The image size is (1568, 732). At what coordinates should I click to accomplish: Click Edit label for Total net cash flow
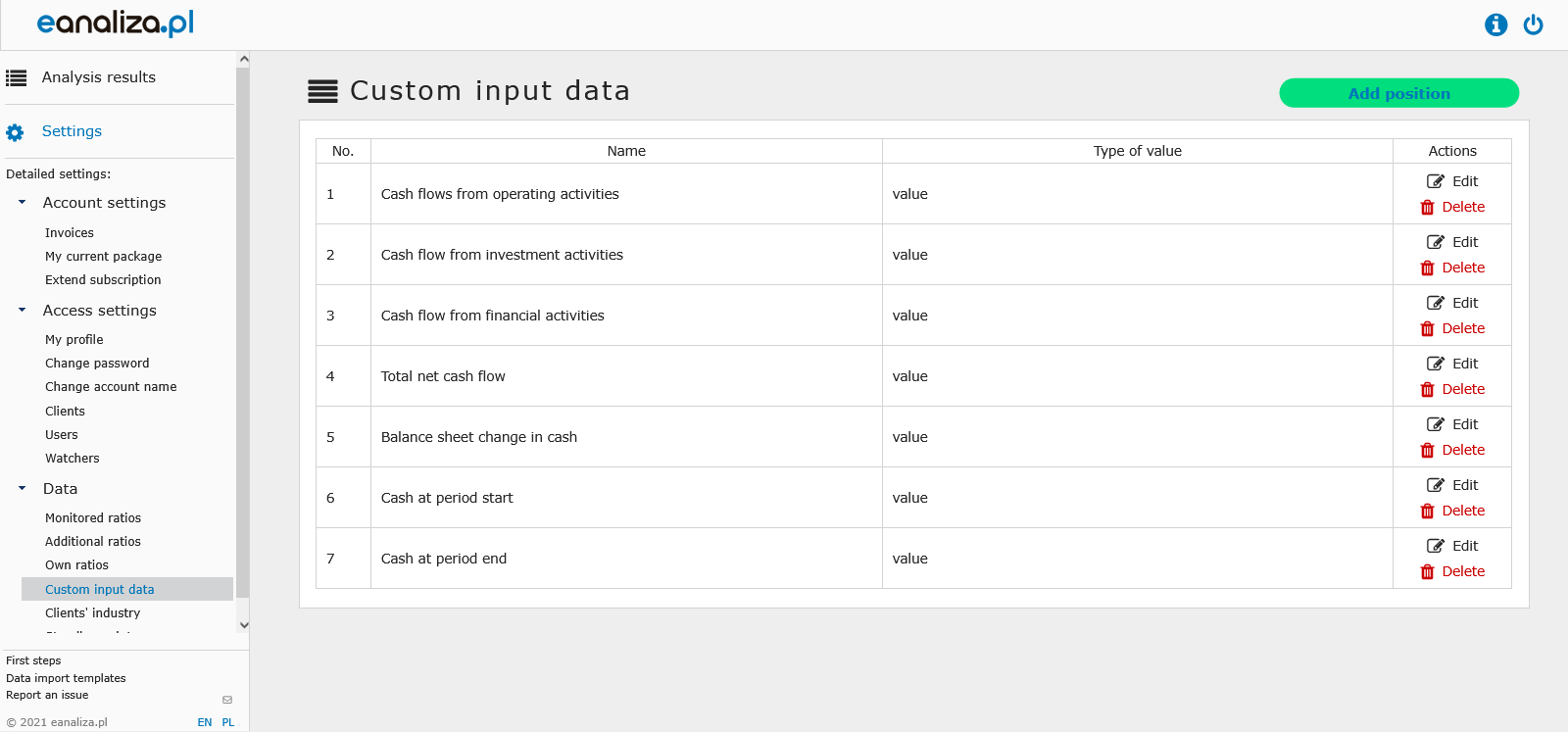click(x=1465, y=364)
